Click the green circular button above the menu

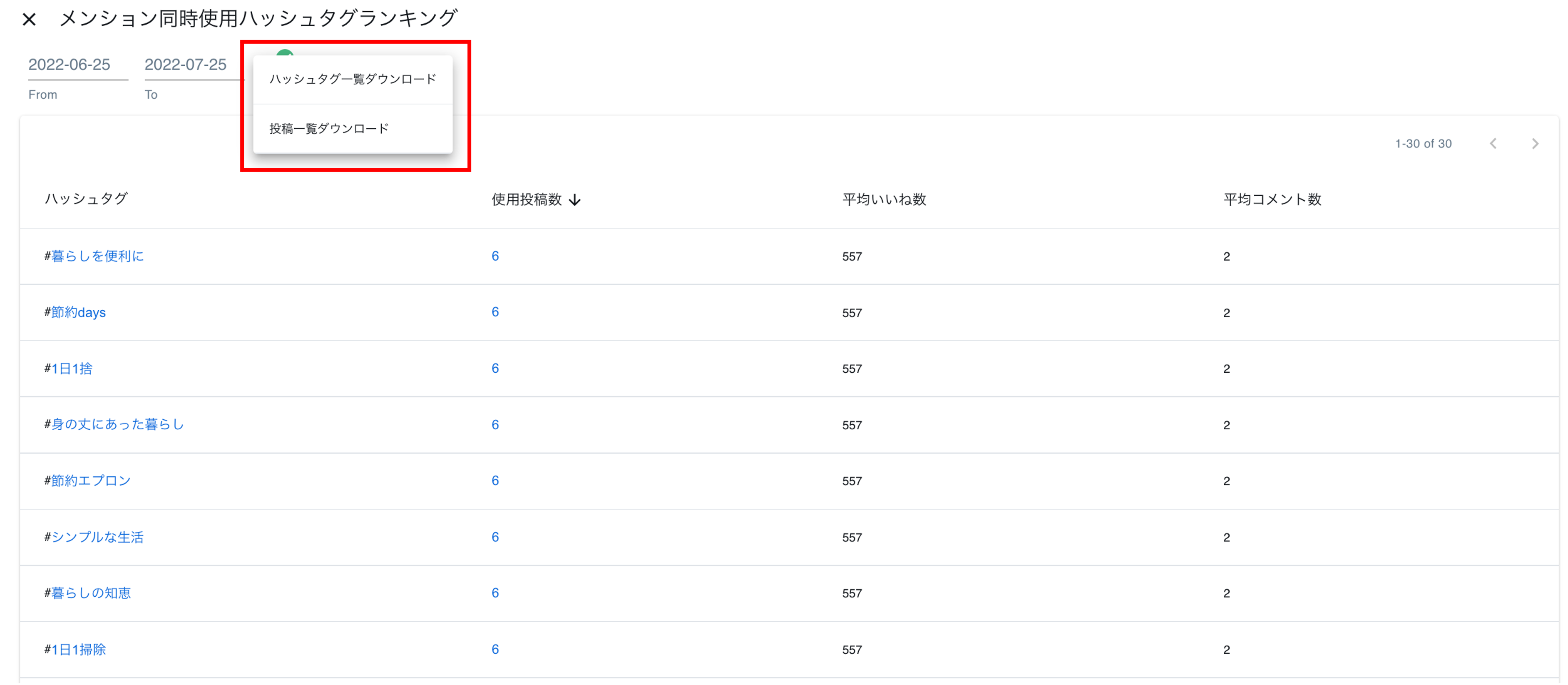tap(285, 53)
